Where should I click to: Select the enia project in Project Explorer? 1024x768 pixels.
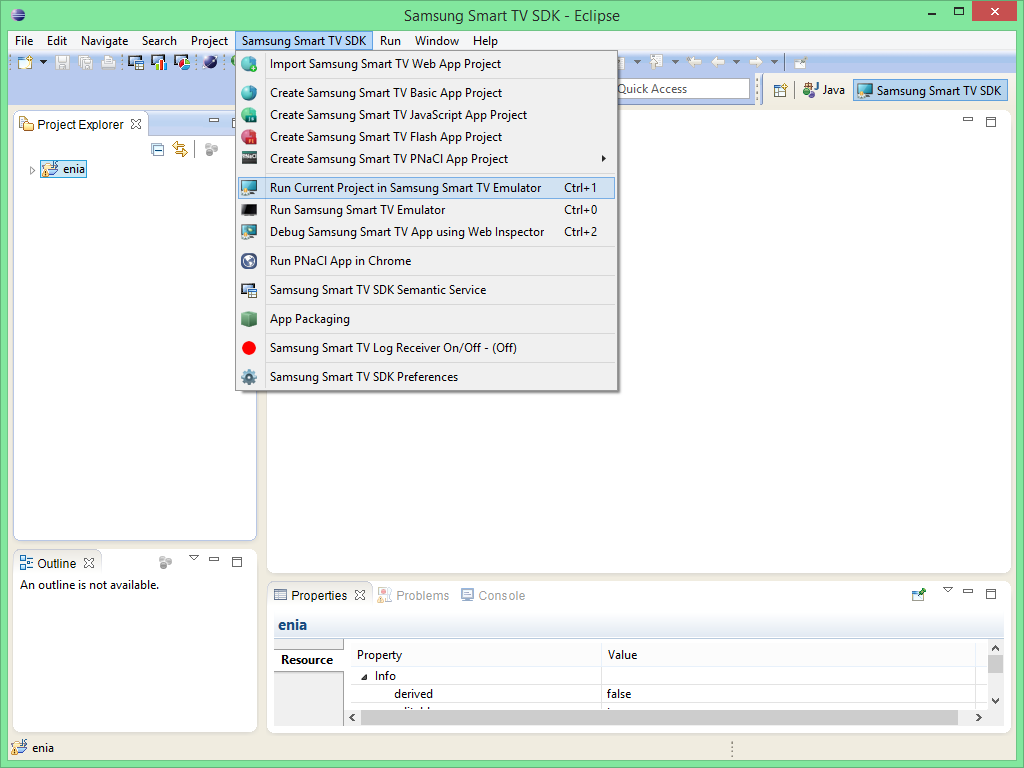point(63,169)
